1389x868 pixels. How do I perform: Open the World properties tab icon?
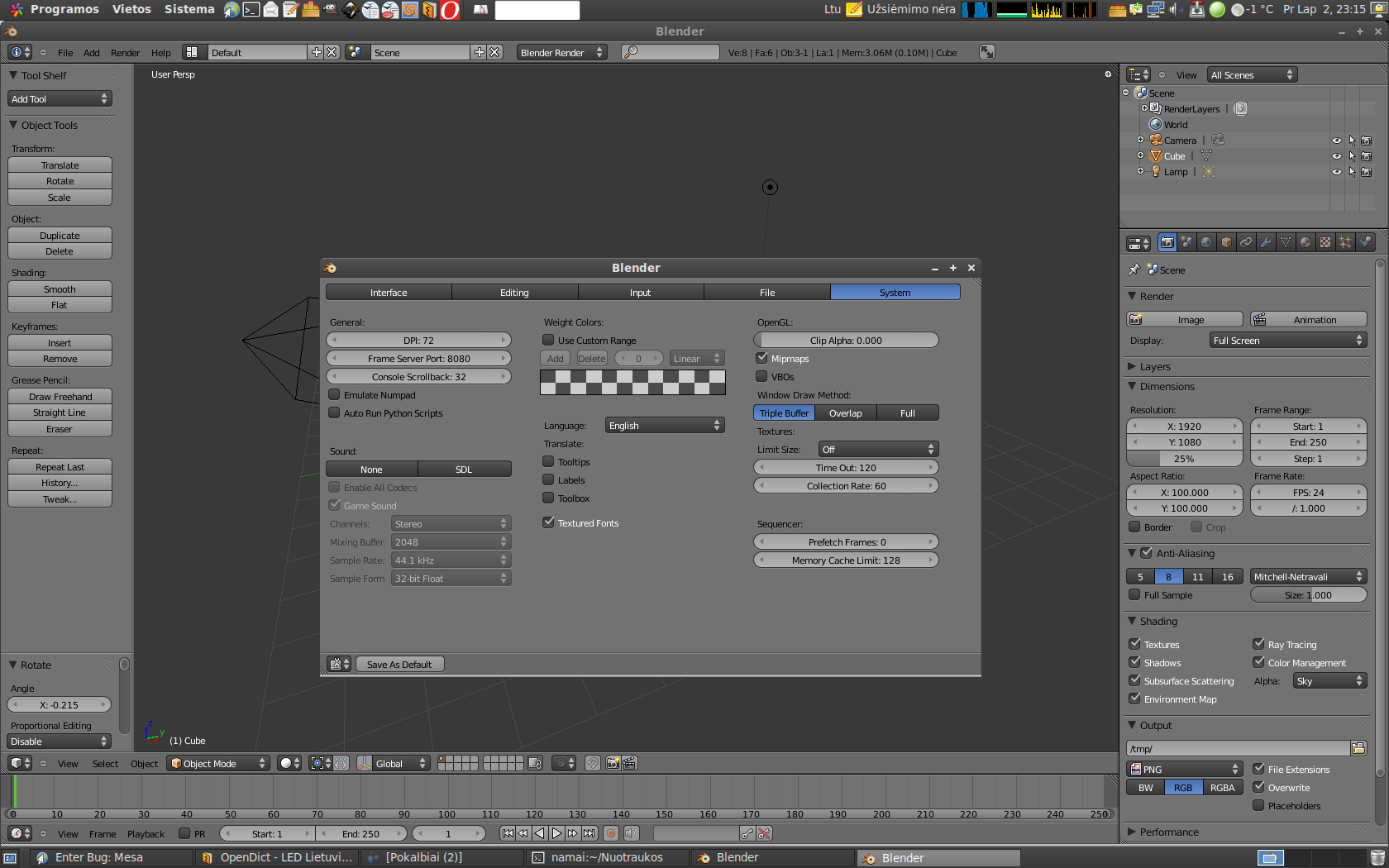tap(1206, 242)
